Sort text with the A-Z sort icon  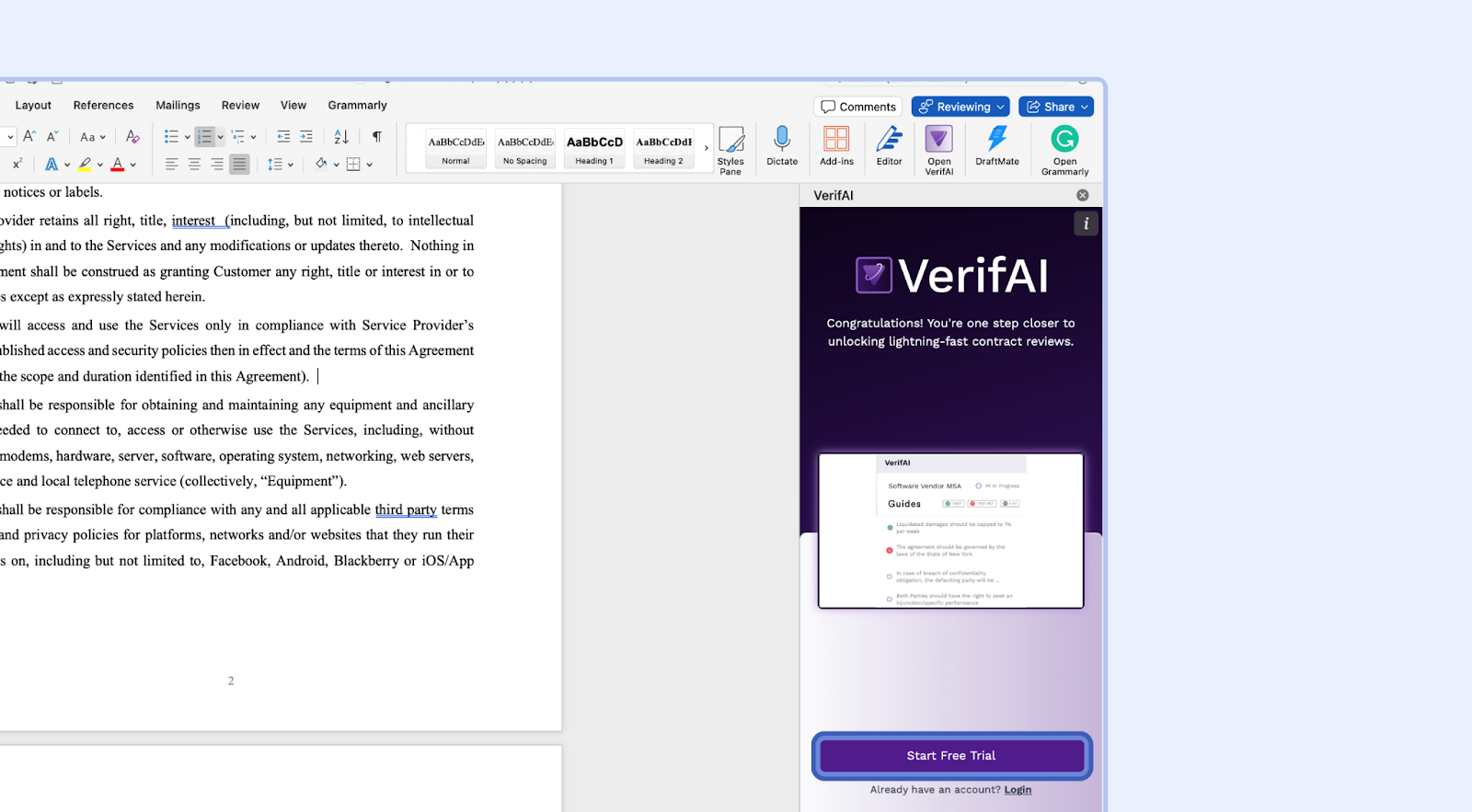point(341,137)
